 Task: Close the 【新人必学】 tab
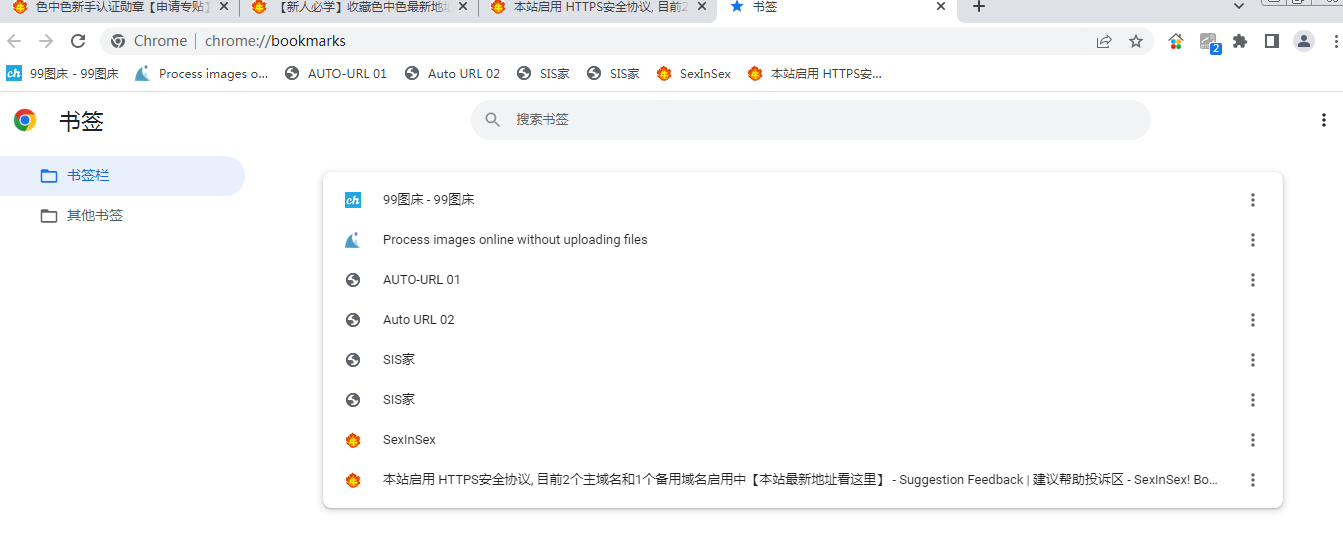462,6
